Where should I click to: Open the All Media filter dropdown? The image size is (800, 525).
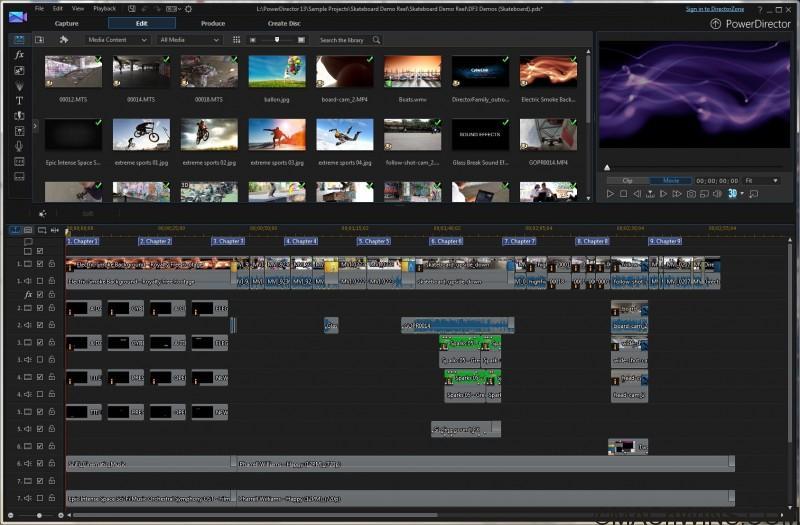point(189,40)
